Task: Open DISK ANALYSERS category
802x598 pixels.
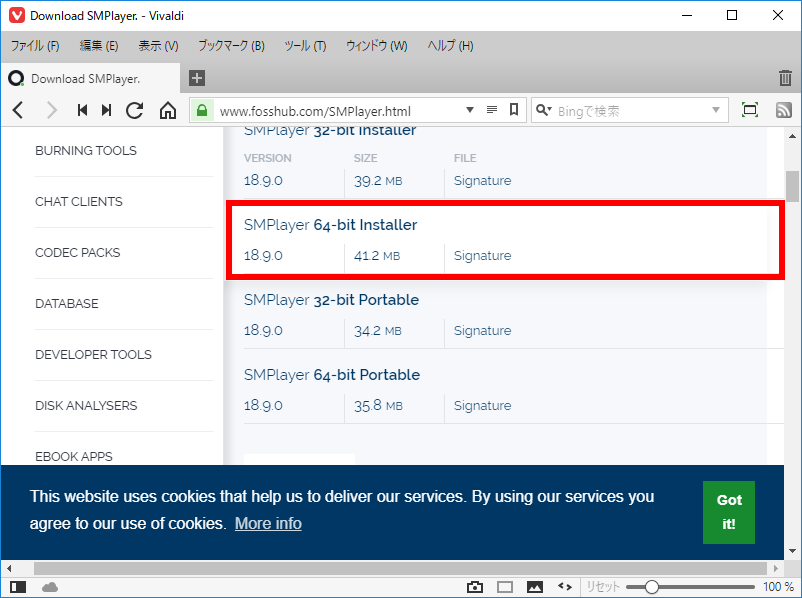Action: pyautogui.click(x=86, y=406)
